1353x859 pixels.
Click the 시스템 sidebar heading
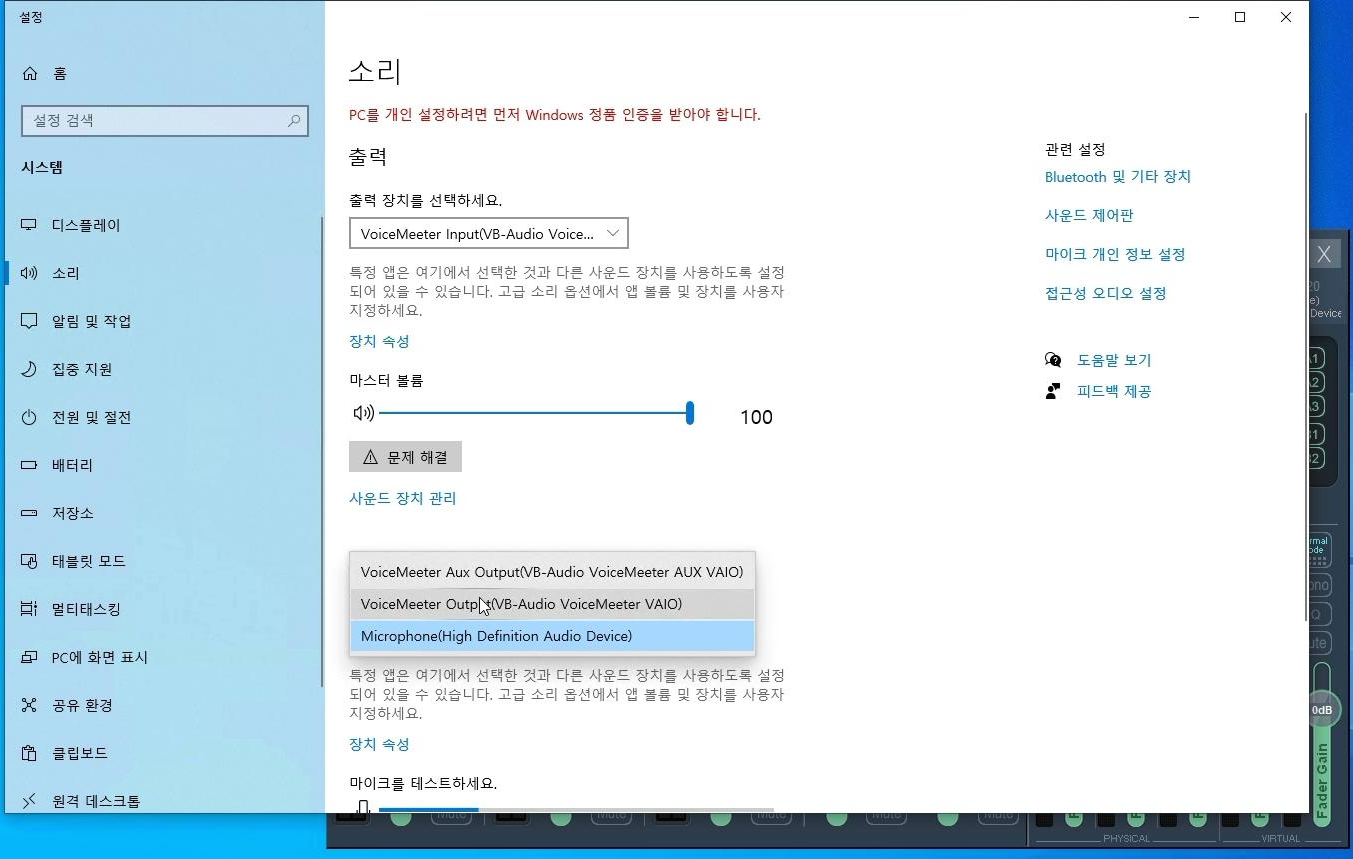42,168
